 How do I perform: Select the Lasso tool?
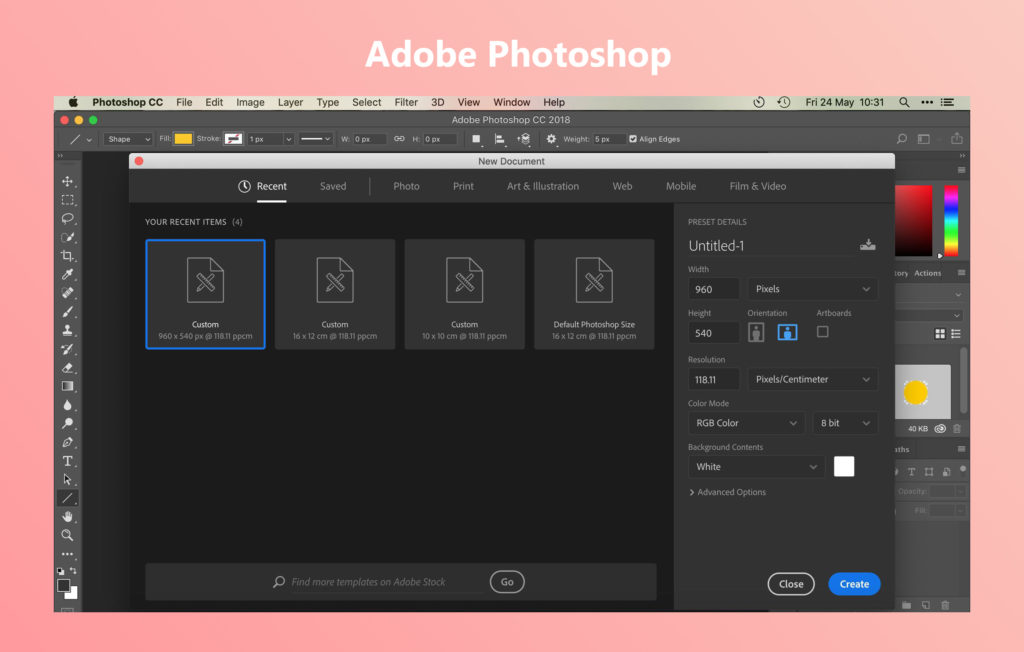coord(67,218)
